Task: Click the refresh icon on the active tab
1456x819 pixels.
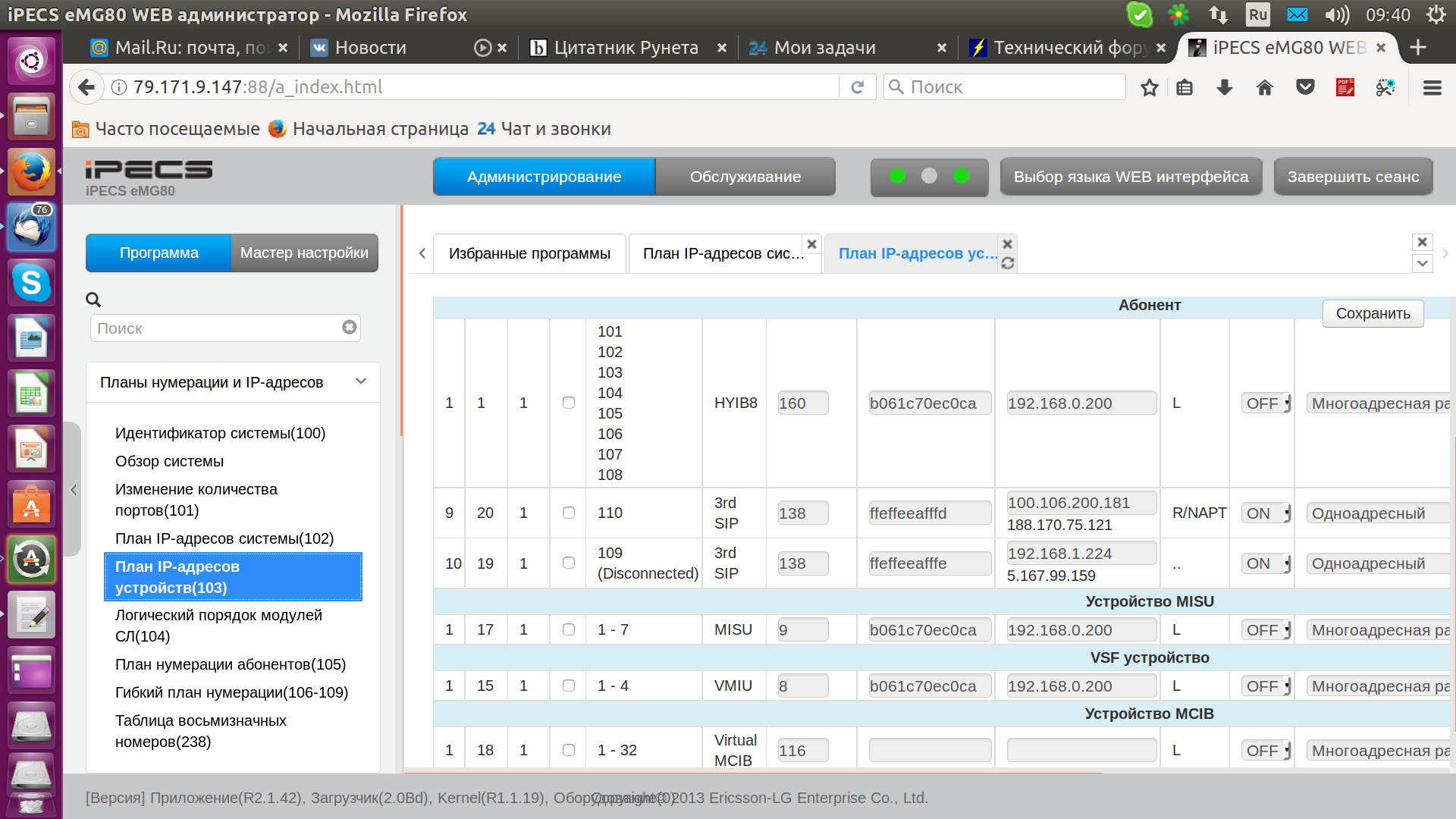Action: tap(1007, 263)
